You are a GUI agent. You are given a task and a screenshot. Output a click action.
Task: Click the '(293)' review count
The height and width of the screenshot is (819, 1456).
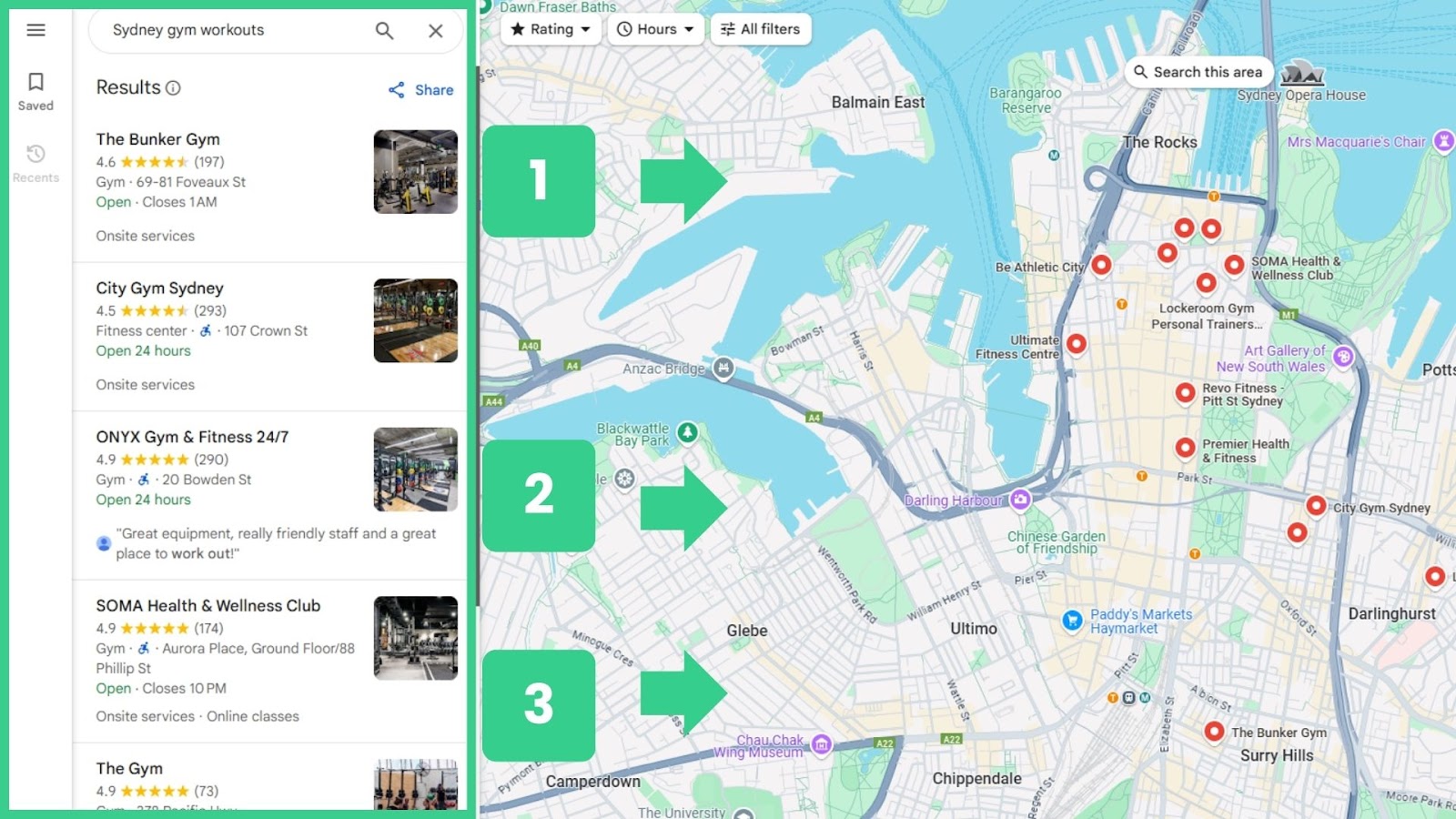click(210, 310)
